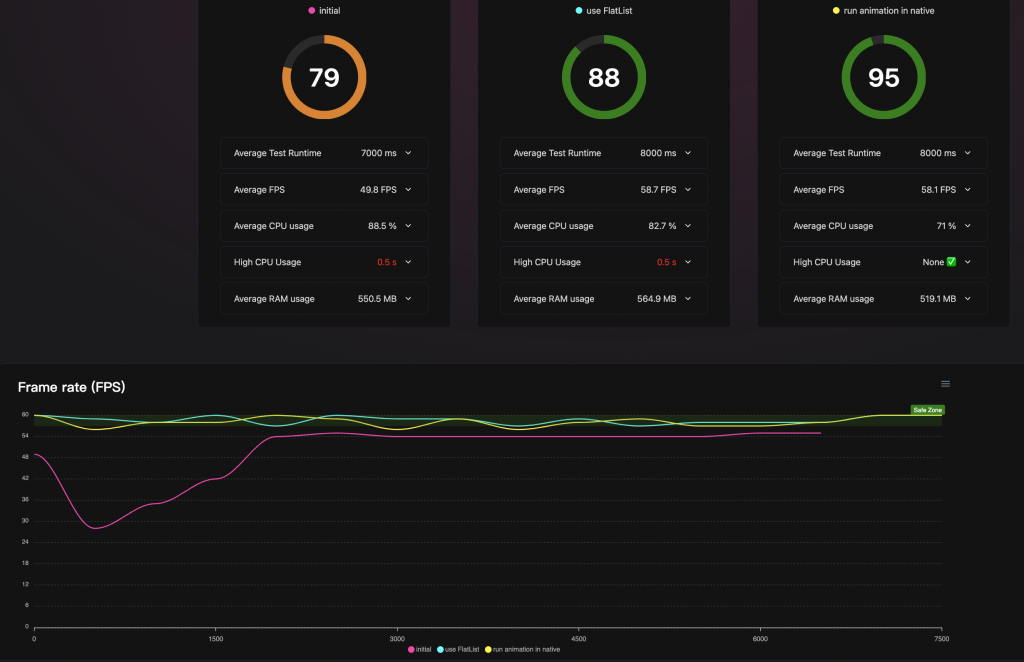Click the Safe Zone badge on chart
The height and width of the screenshot is (662, 1024).
[927, 410]
